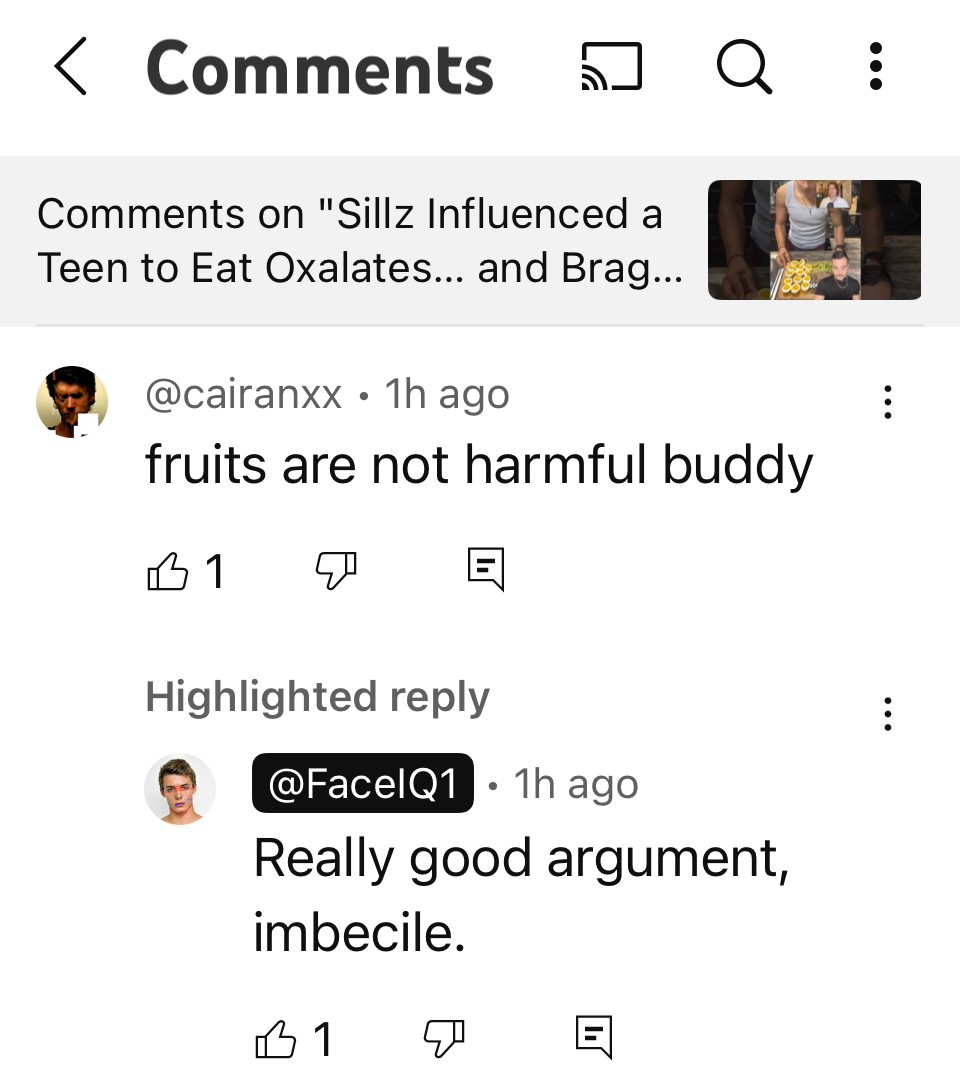Like the reply by @FaceIQ1
Image resolution: width=960 pixels, height=1087 pixels.
point(276,1038)
